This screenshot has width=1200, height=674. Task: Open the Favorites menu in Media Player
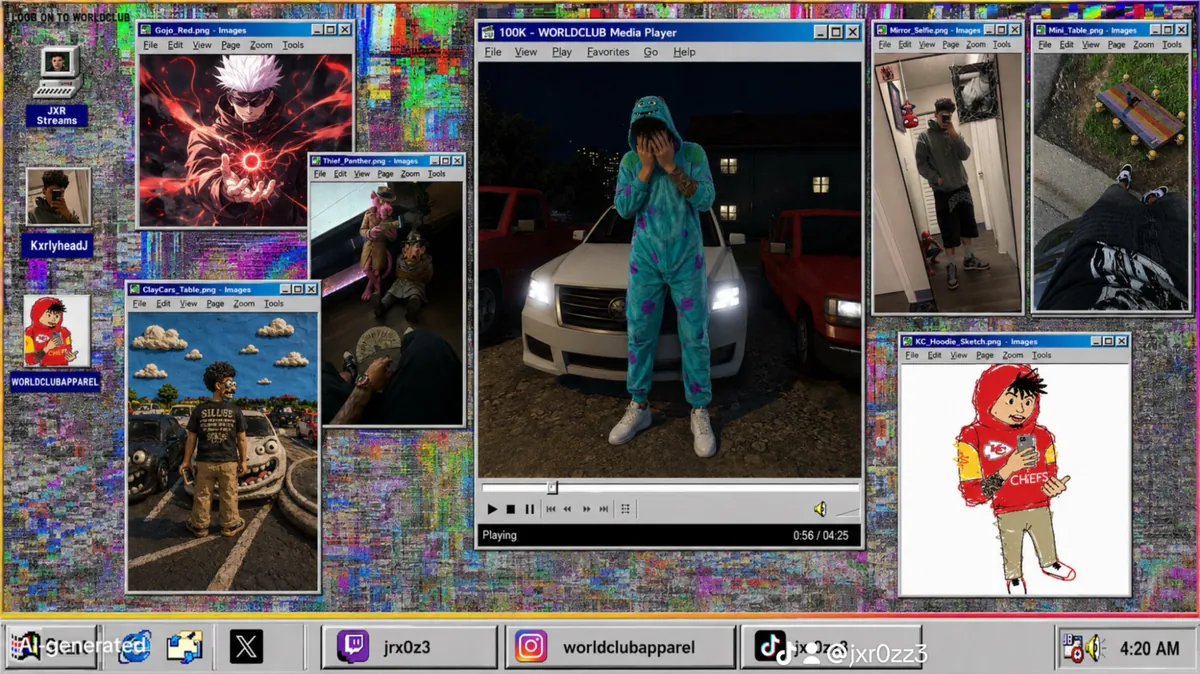(x=608, y=52)
